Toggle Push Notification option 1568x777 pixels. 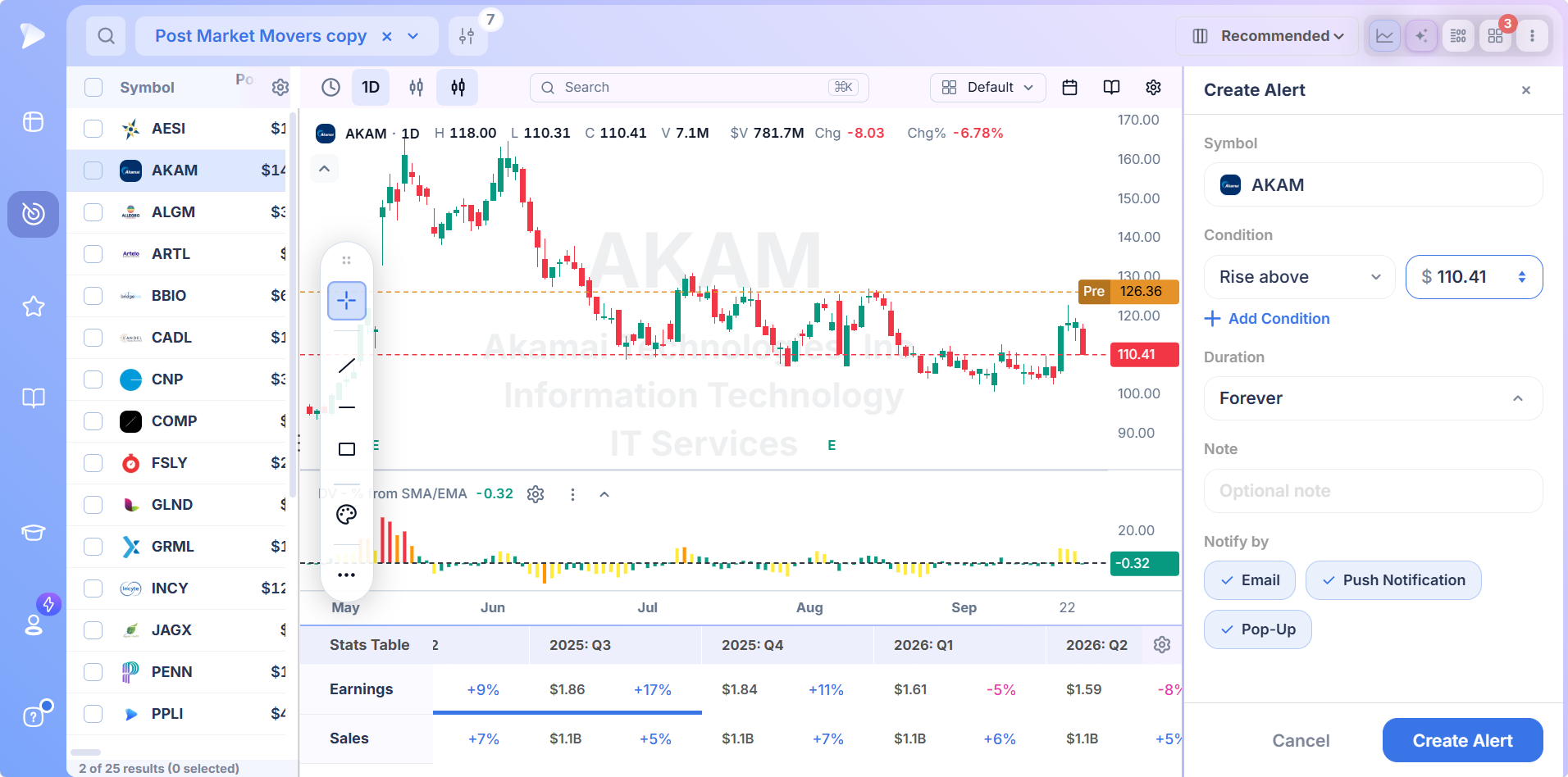coord(1393,580)
